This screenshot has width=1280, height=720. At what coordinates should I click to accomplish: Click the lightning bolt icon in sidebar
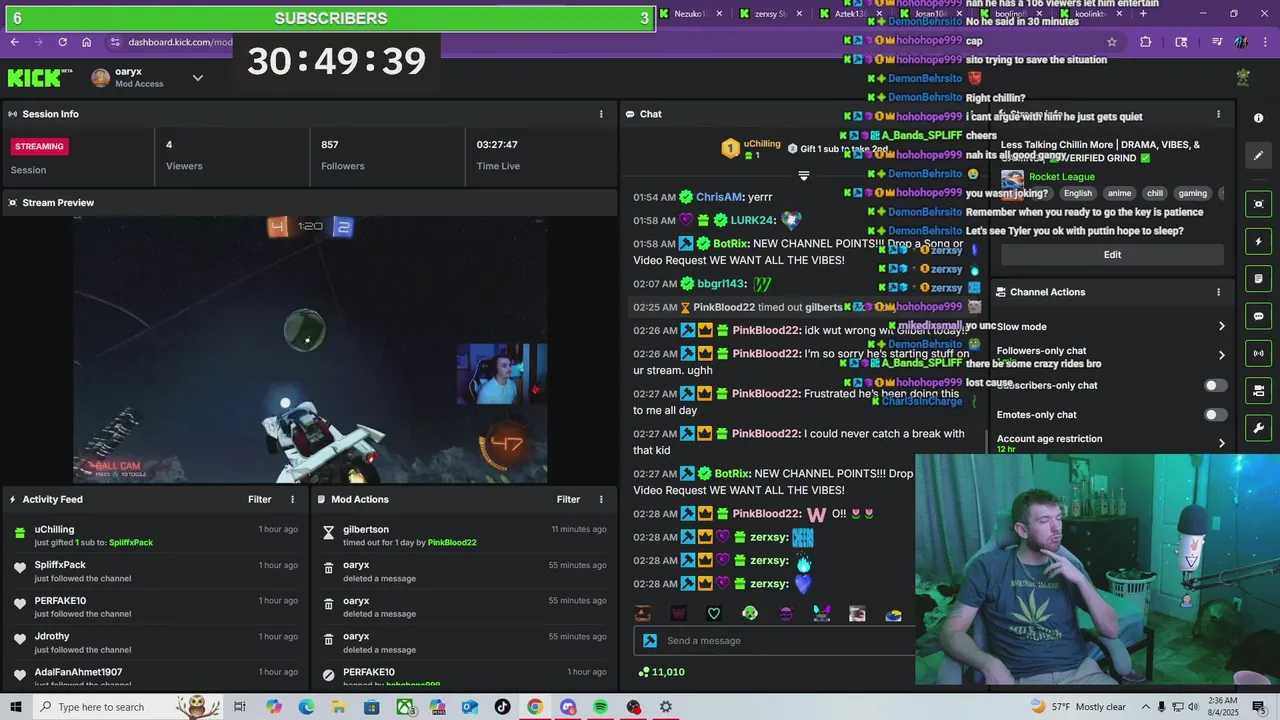pyautogui.click(x=1258, y=242)
